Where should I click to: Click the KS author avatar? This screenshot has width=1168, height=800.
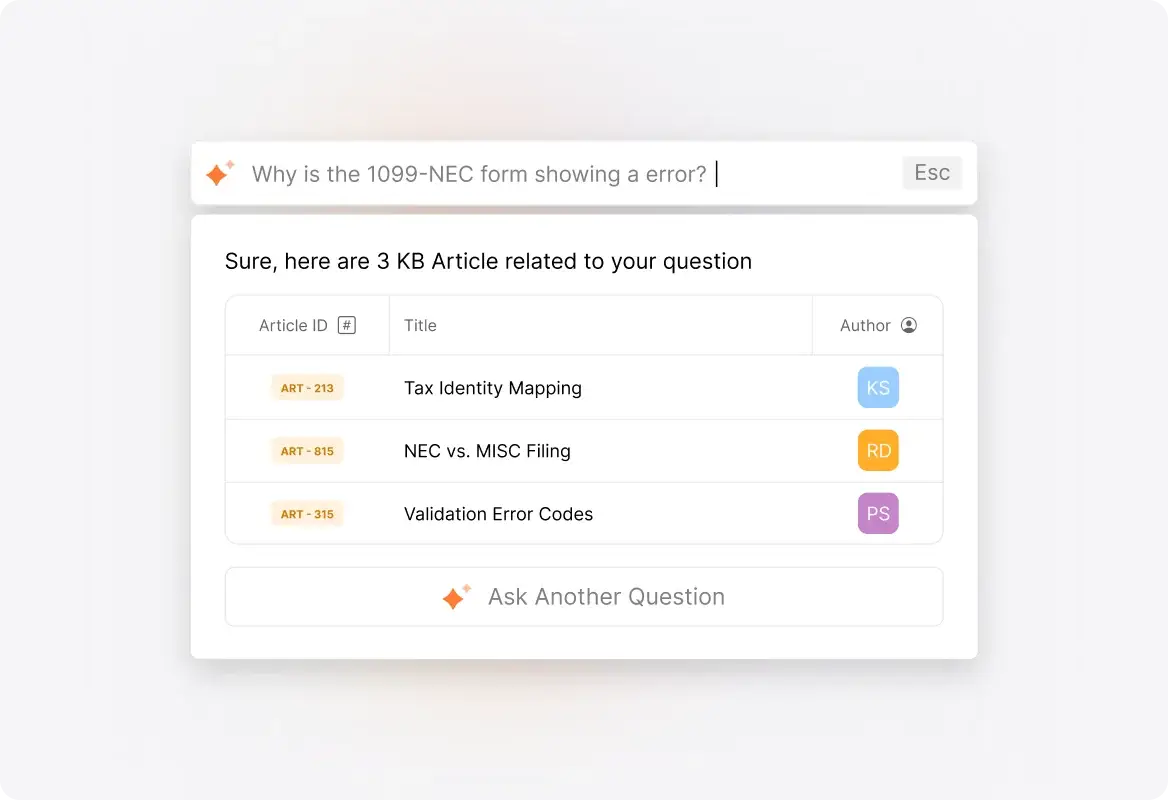[878, 387]
